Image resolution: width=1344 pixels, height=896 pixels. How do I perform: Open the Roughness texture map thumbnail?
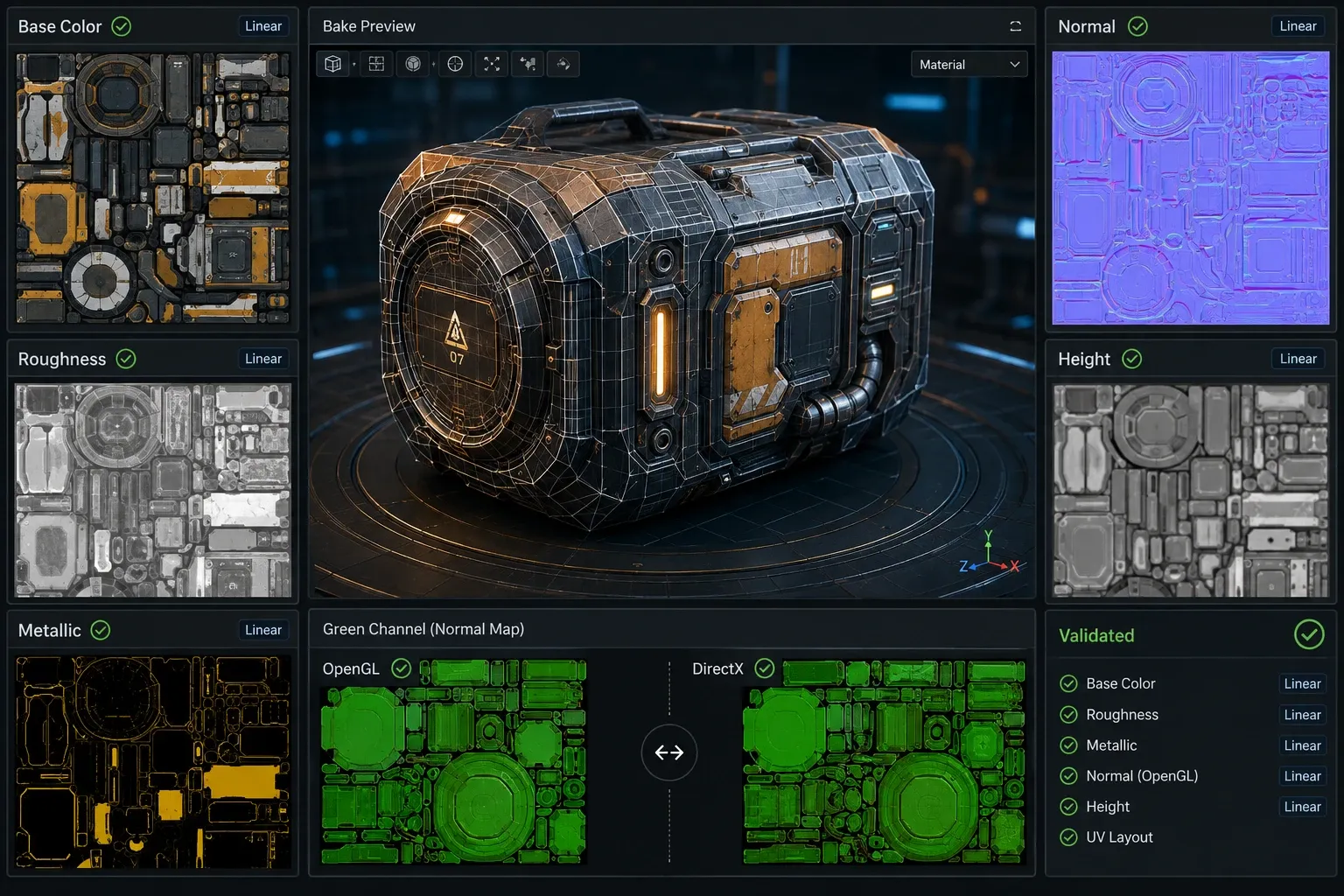[x=153, y=491]
